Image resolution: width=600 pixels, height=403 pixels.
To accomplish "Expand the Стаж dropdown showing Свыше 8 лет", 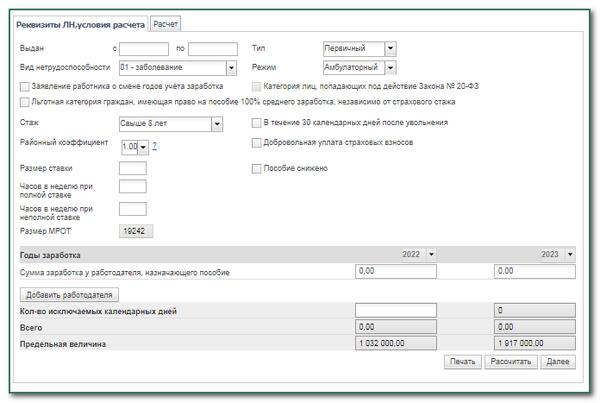I will click(x=217, y=124).
